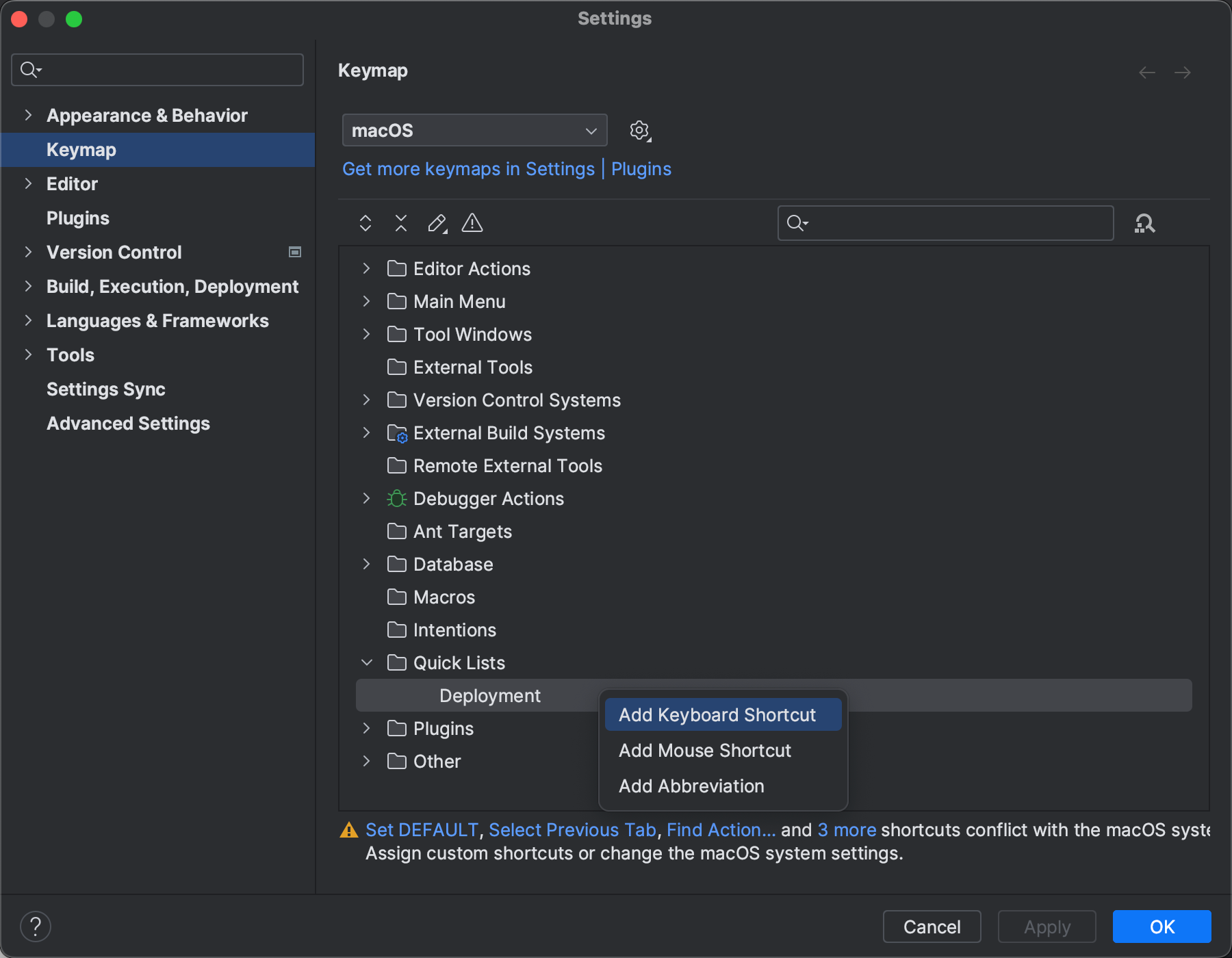This screenshot has width=1232, height=958.
Task: Expand the Appearance & Behavior section
Action: pos(27,115)
